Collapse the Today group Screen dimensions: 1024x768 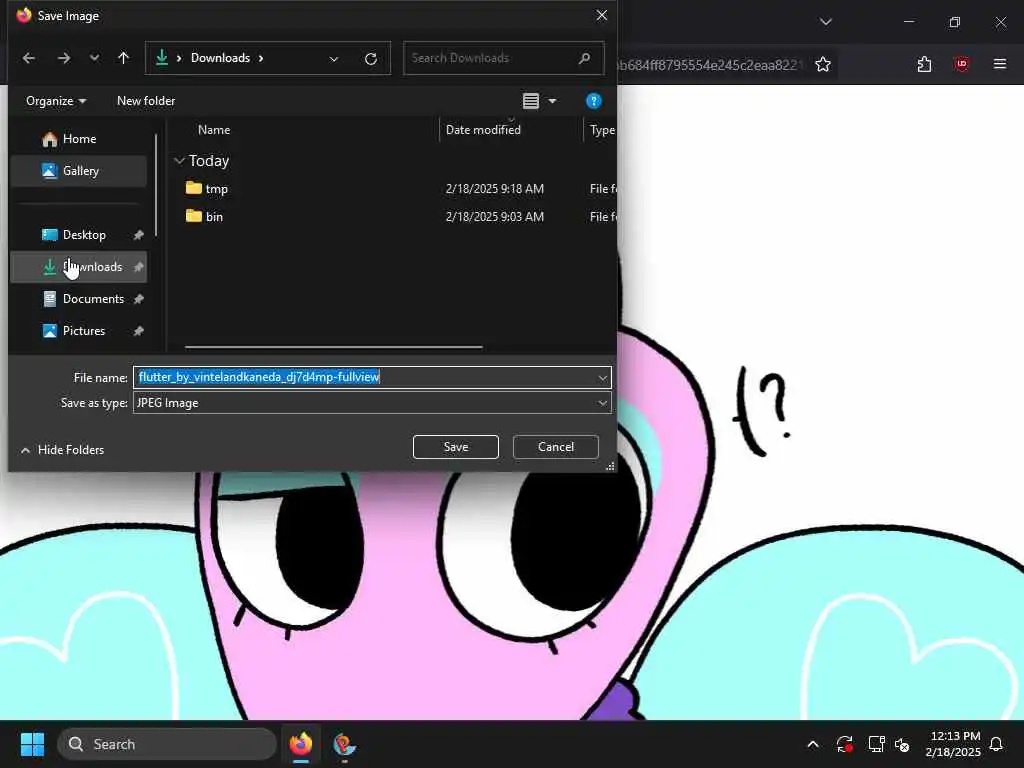(180, 161)
